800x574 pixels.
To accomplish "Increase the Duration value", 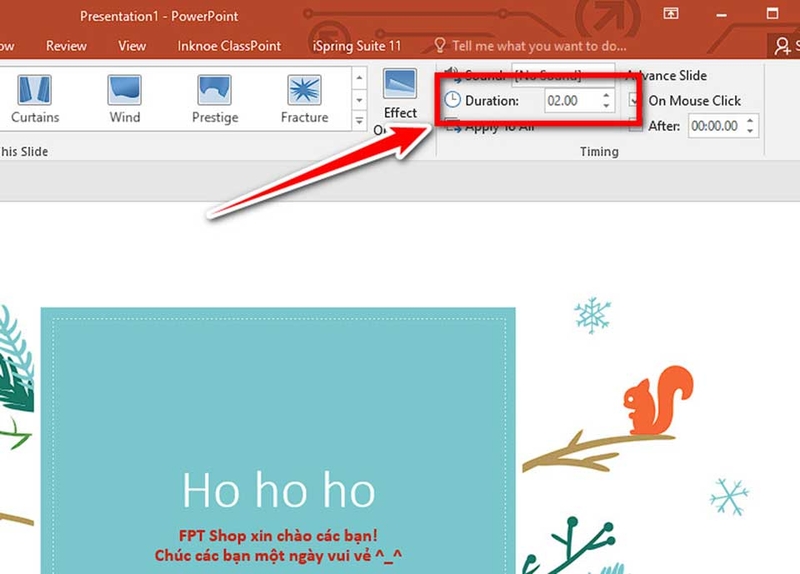I will click(x=606, y=95).
